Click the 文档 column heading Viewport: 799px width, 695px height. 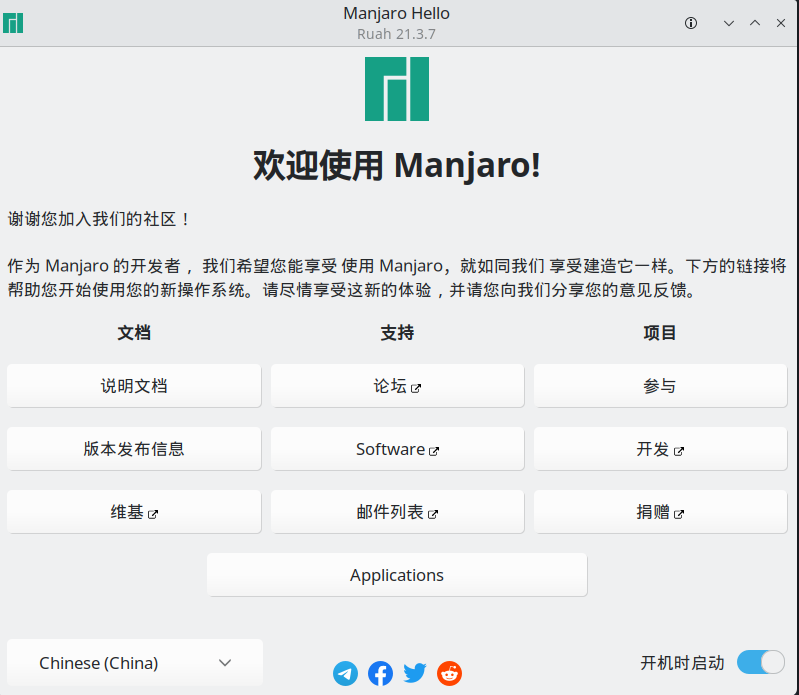tap(134, 333)
